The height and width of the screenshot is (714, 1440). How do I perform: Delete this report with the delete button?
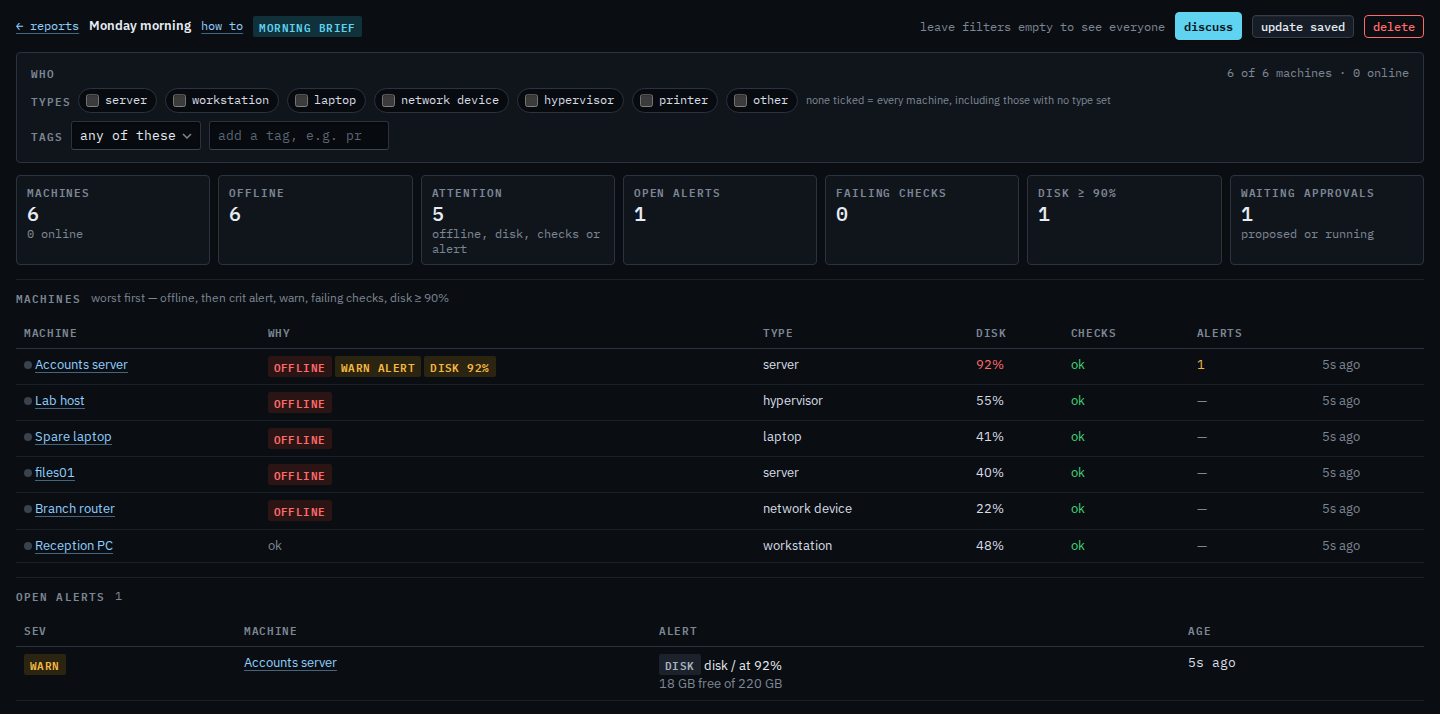tap(1394, 27)
